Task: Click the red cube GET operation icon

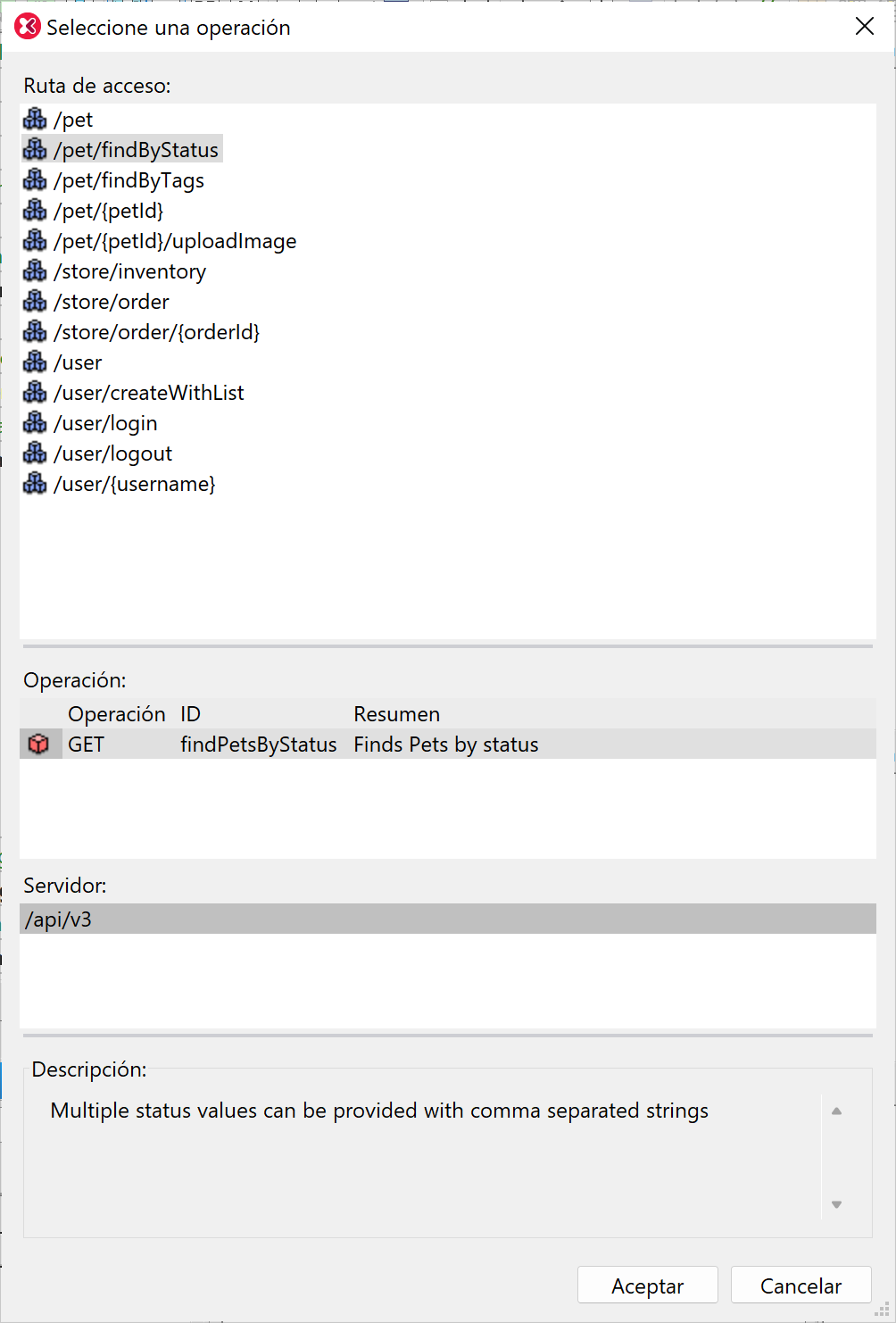Action: point(38,744)
